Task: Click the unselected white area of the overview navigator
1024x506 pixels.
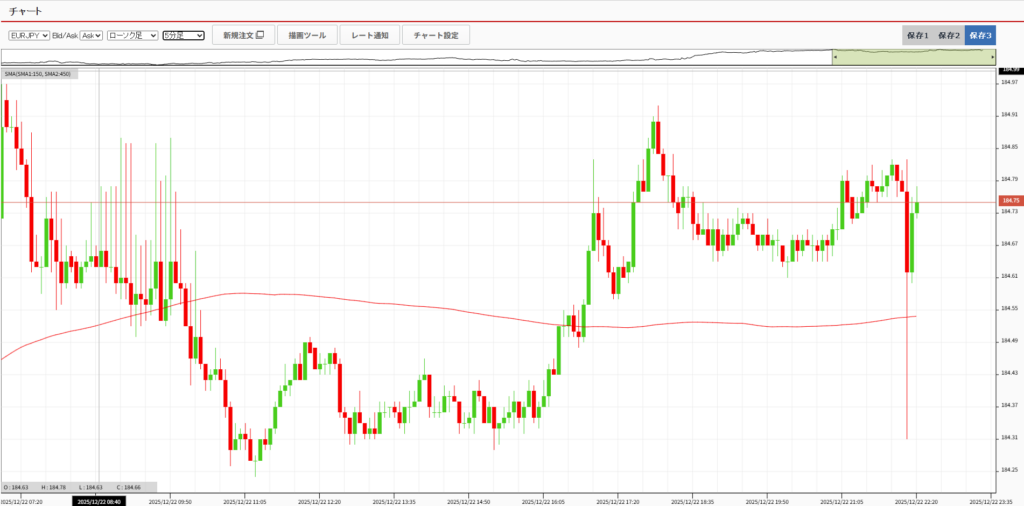Action: pyautogui.click(x=400, y=58)
